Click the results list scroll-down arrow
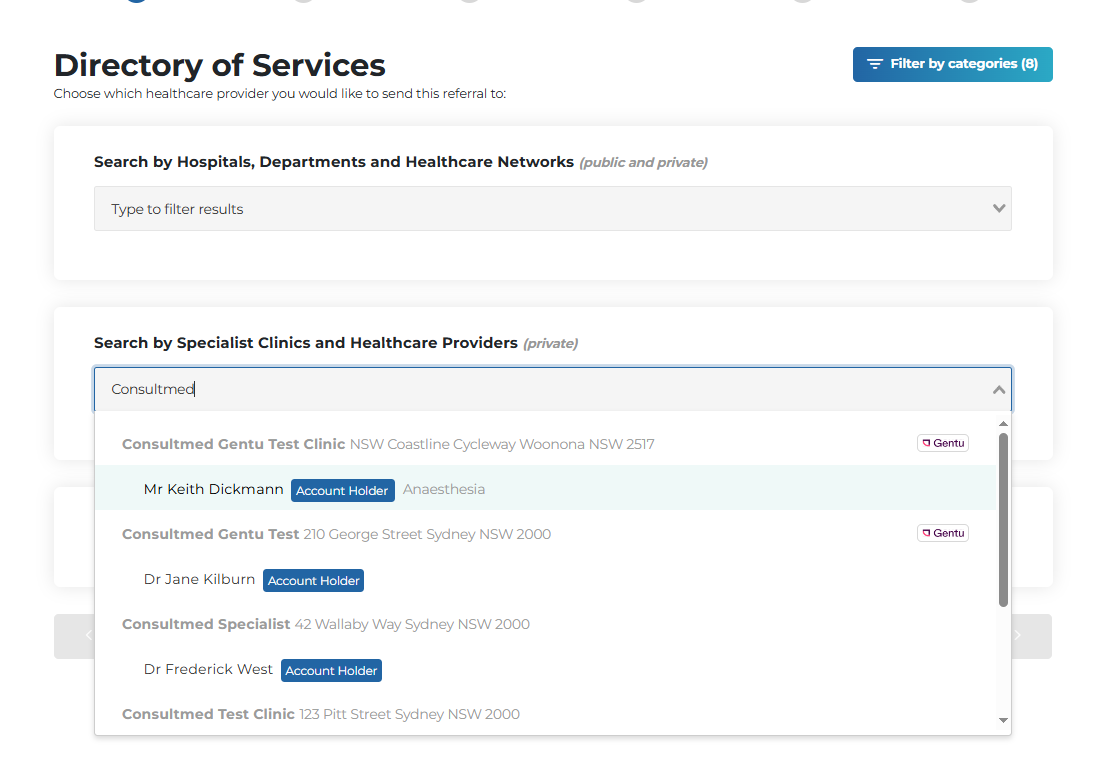Image resolution: width=1107 pixels, height=776 pixels. [1003, 720]
